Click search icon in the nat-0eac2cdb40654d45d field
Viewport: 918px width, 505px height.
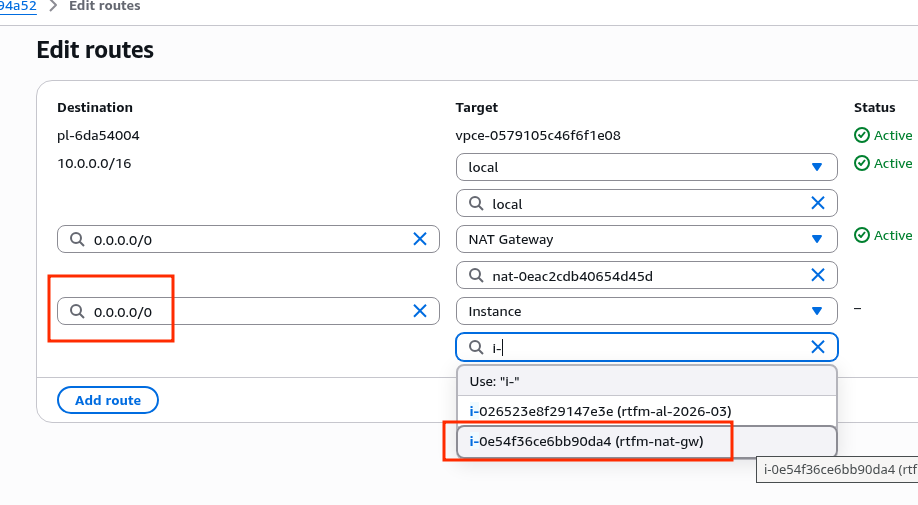(x=476, y=276)
